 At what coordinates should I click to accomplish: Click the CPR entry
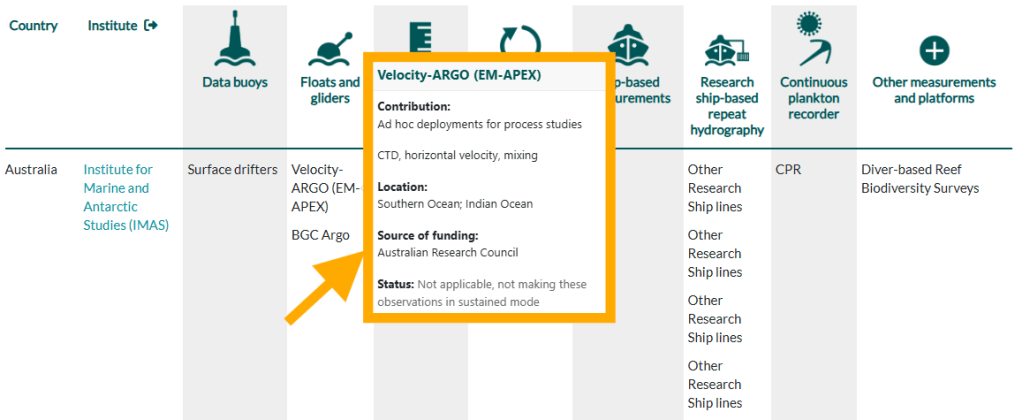(788, 169)
